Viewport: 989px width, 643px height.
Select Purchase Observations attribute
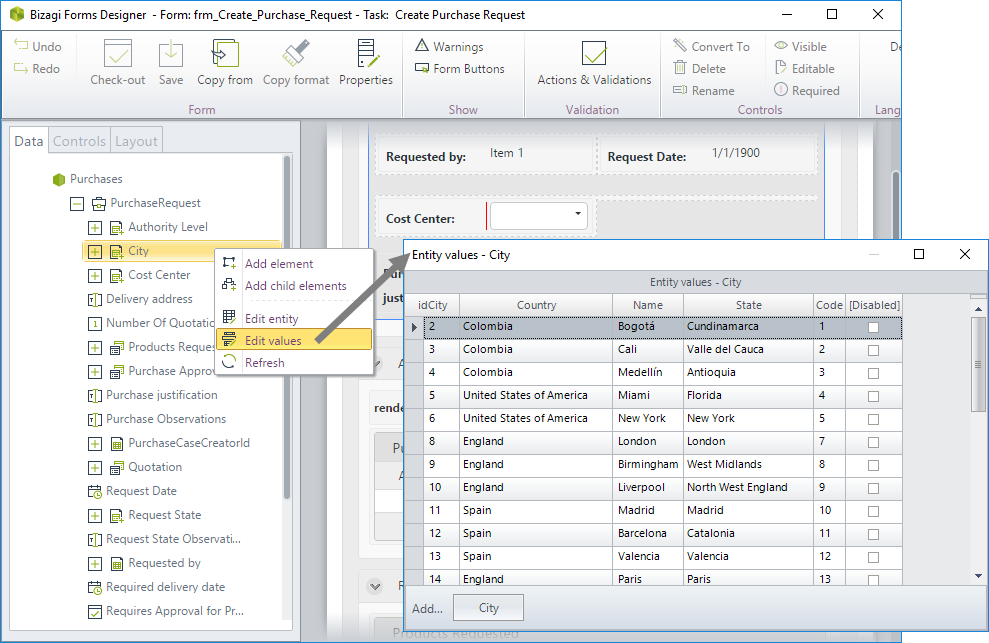(166, 419)
